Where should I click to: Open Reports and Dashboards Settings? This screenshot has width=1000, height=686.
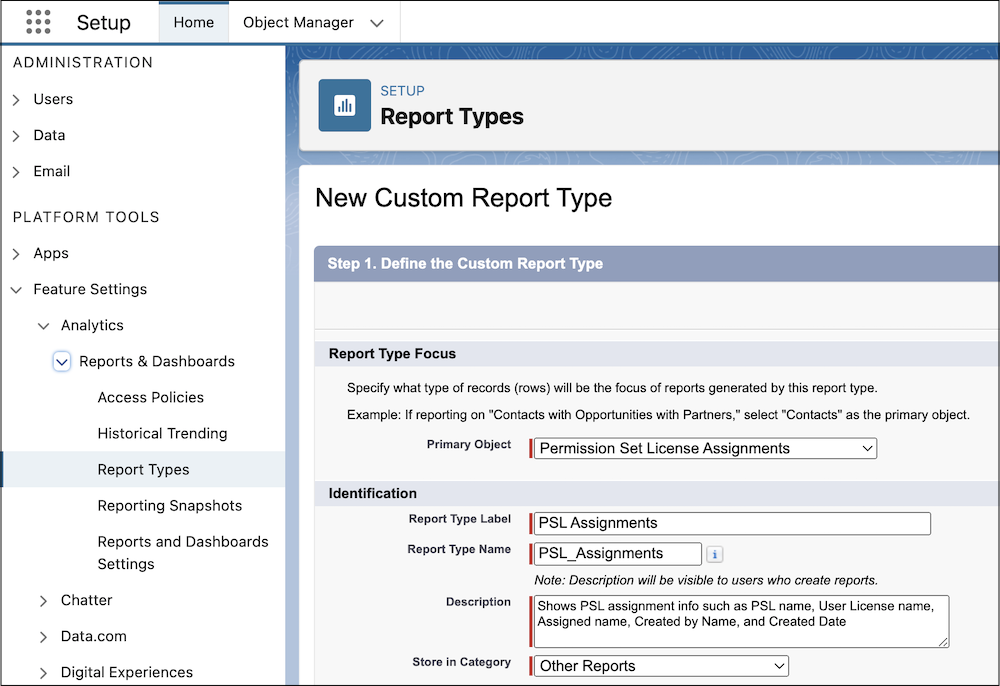pos(183,553)
